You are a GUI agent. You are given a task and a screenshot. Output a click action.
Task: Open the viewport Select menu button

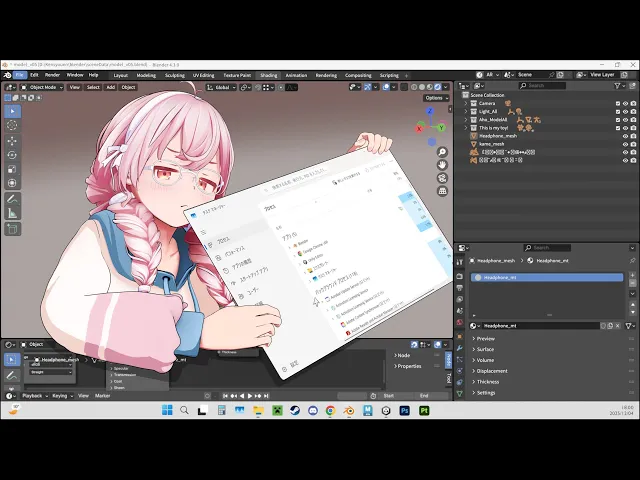(93, 87)
